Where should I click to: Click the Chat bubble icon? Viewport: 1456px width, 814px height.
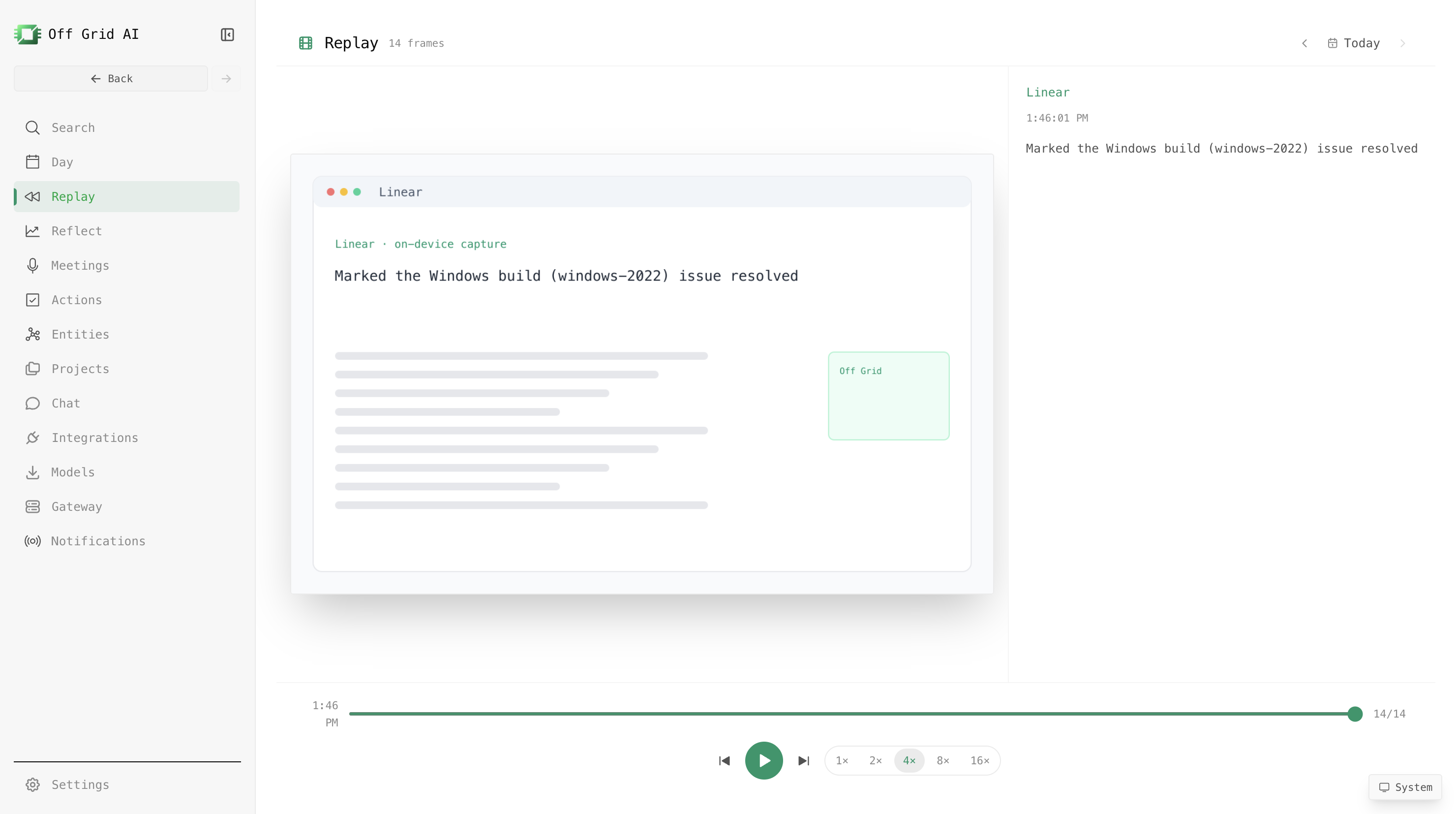33,404
